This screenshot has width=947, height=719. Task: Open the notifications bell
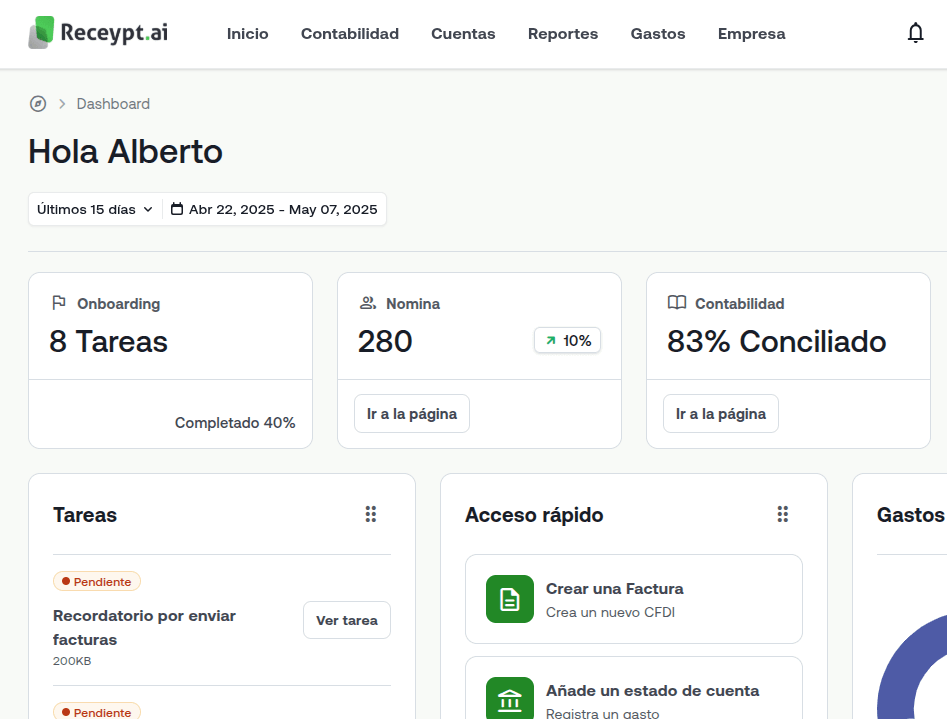click(x=916, y=33)
